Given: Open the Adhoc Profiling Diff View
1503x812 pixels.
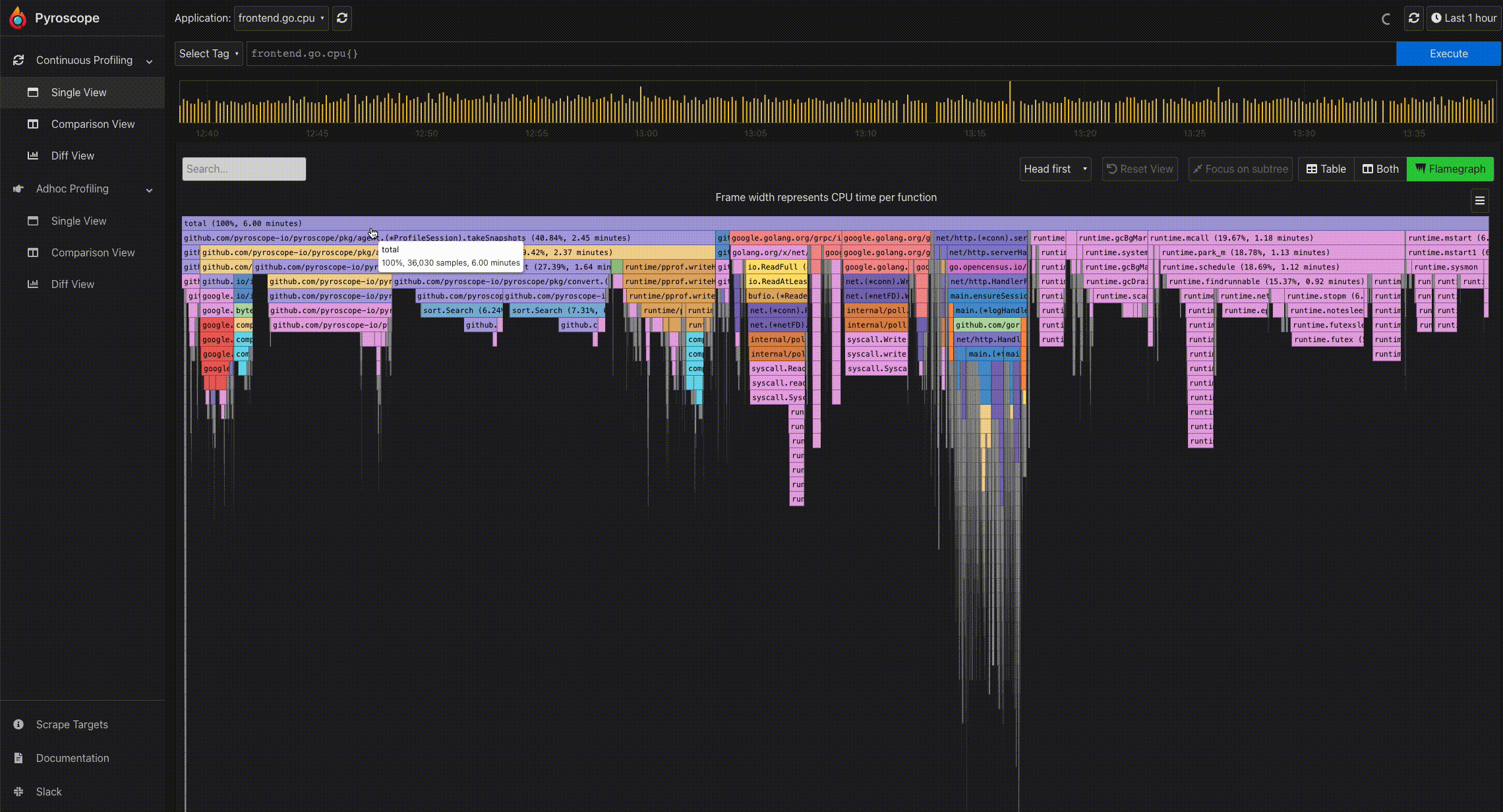Looking at the screenshot, I should (73, 284).
